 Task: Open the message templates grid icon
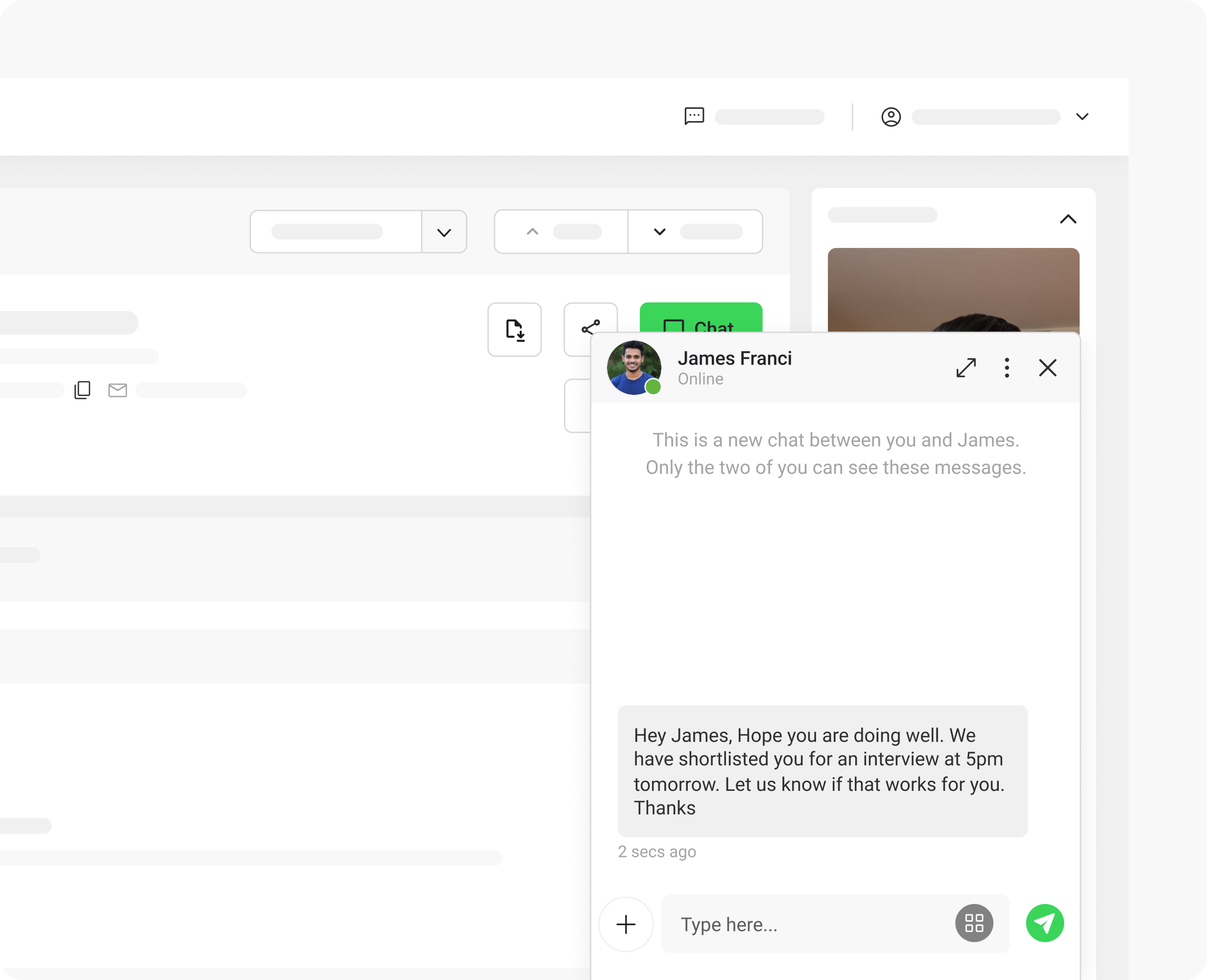pos(974,924)
